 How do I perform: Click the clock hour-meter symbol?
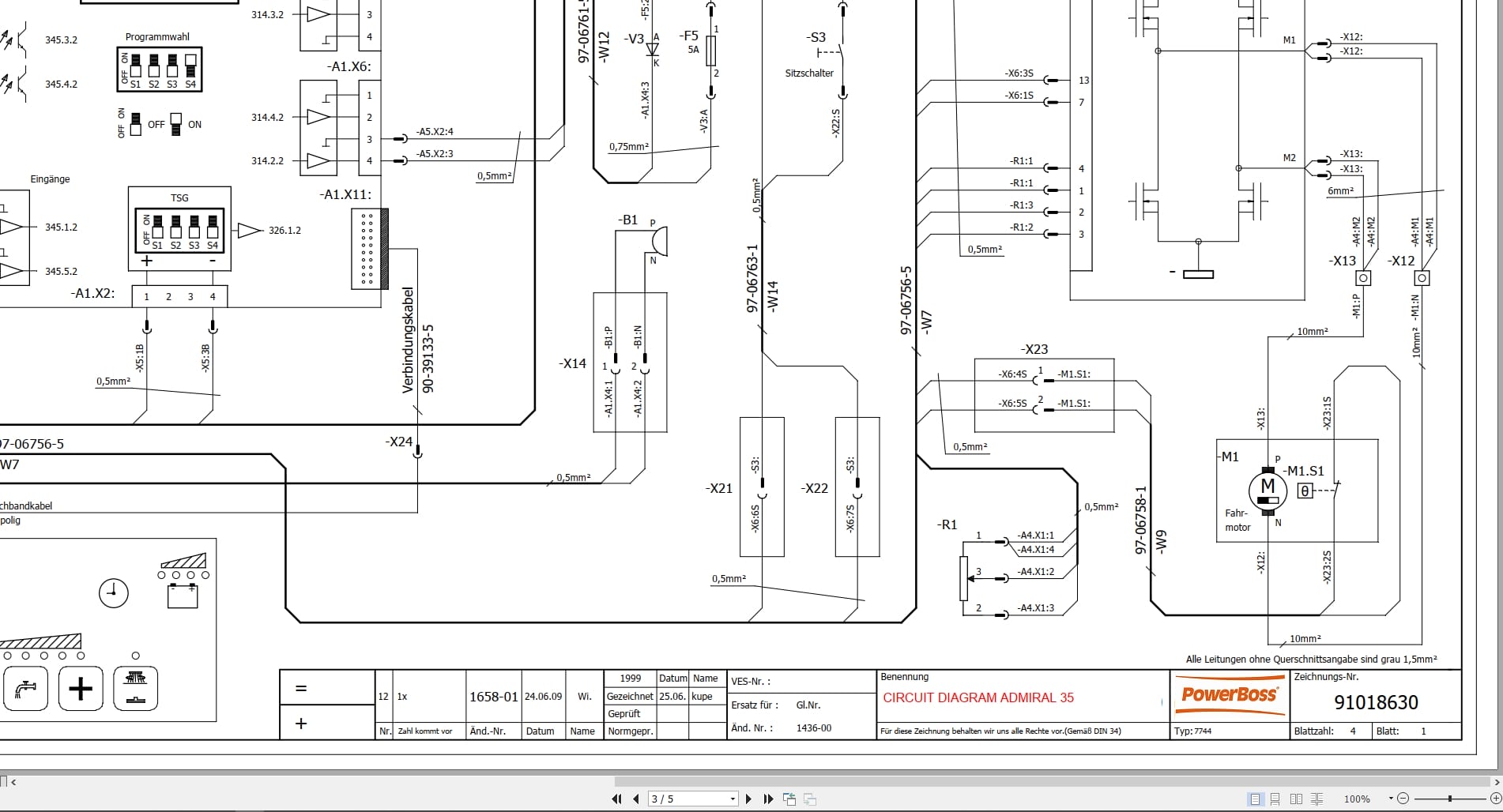point(114,592)
